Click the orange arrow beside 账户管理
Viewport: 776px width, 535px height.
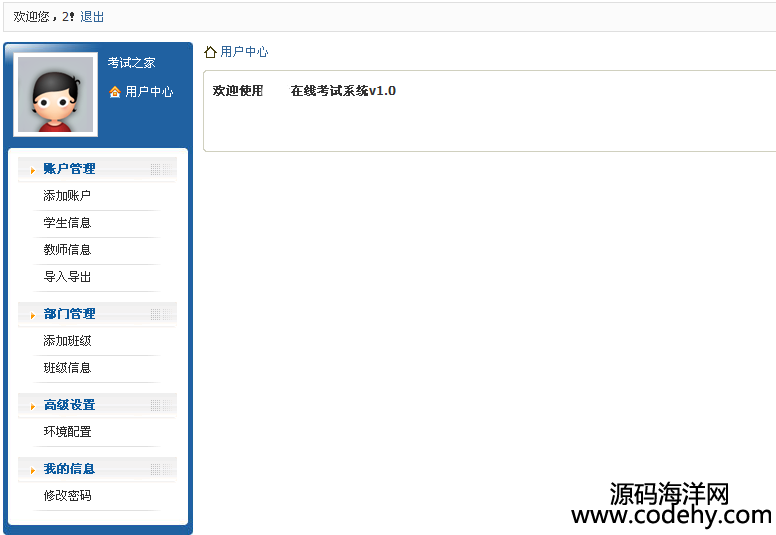pyautogui.click(x=33, y=170)
